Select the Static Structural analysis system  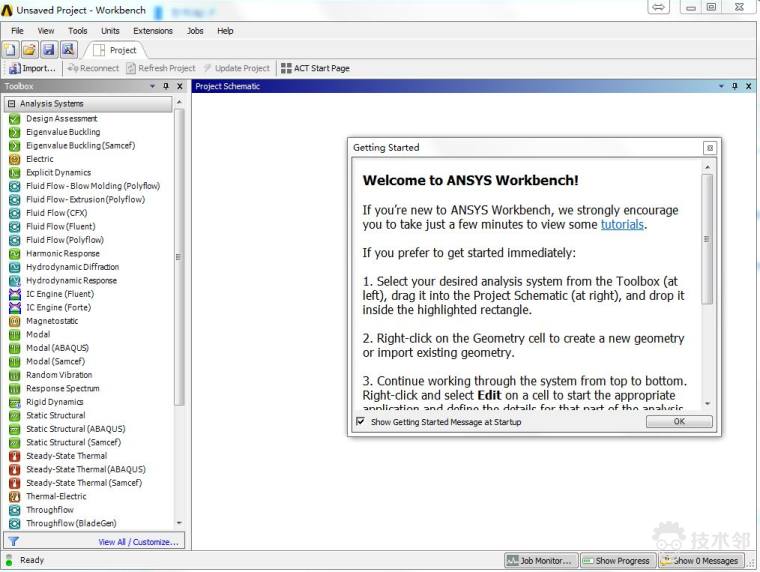[x=55, y=416]
